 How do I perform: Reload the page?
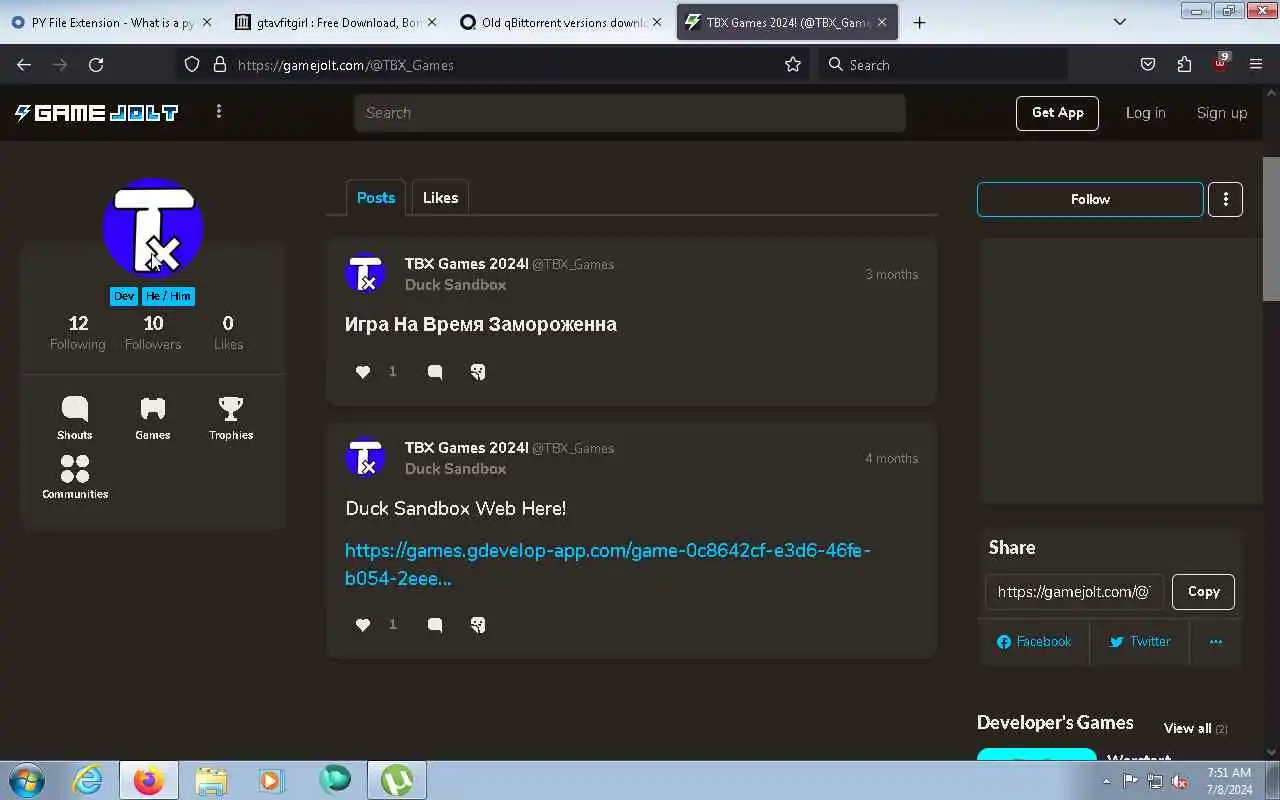96,64
